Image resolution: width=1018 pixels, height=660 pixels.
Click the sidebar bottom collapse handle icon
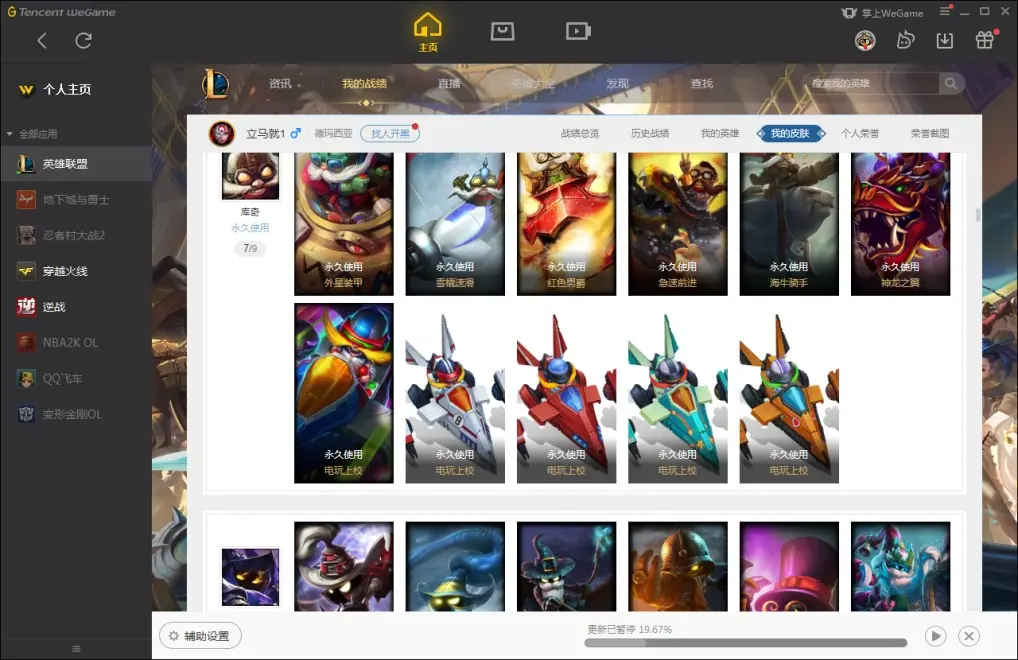[76, 649]
